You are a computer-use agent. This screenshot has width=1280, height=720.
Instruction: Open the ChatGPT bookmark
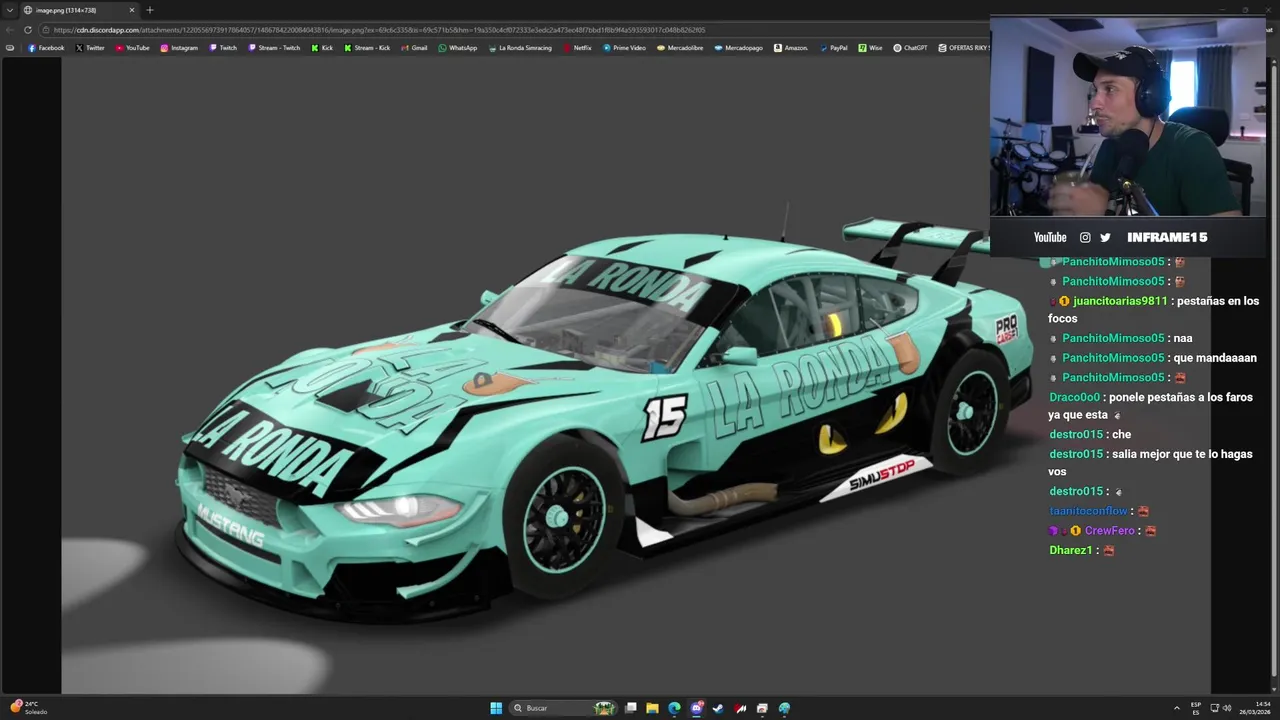pos(910,48)
